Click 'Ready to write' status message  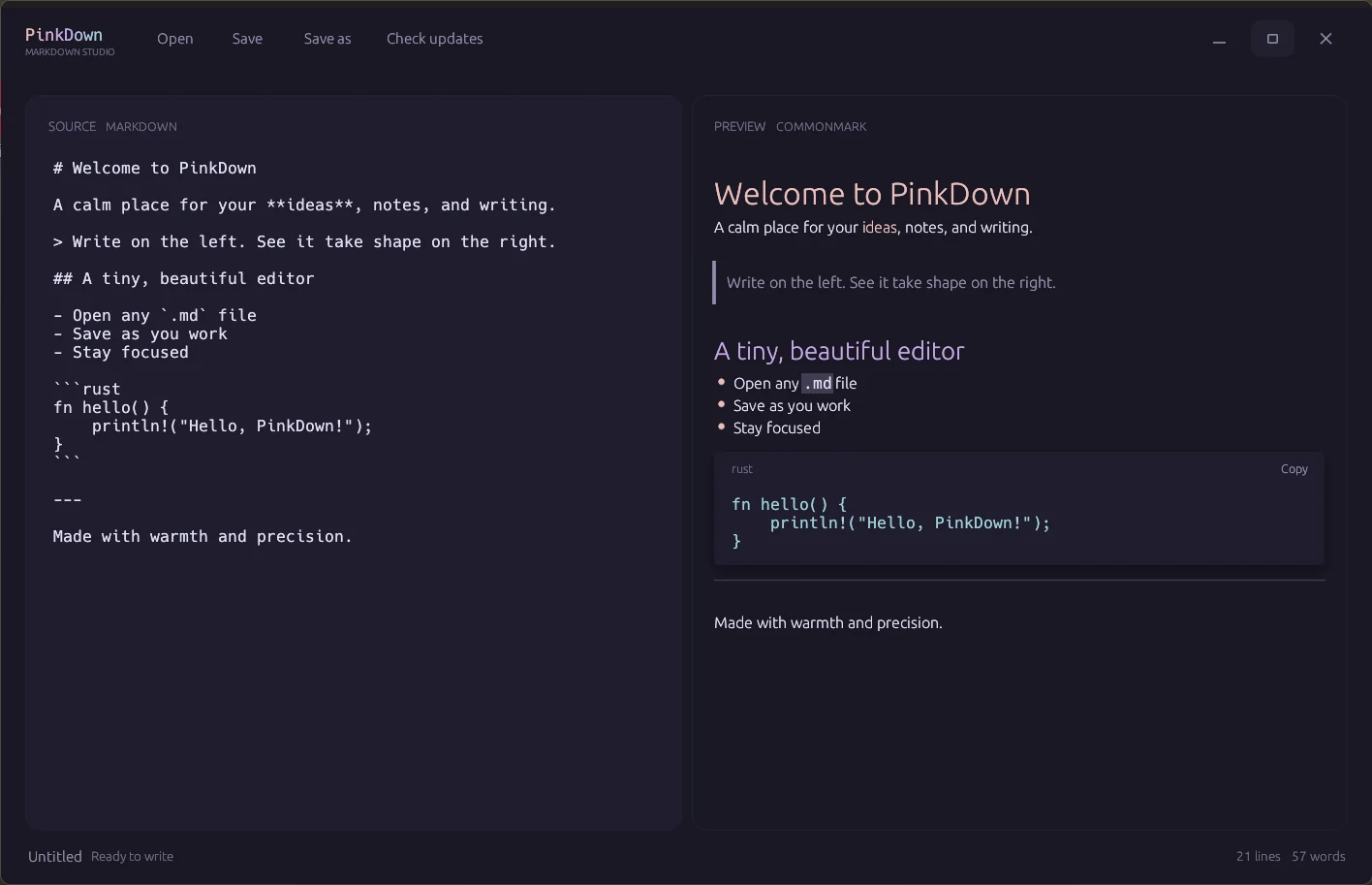pyautogui.click(x=133, y=857)
